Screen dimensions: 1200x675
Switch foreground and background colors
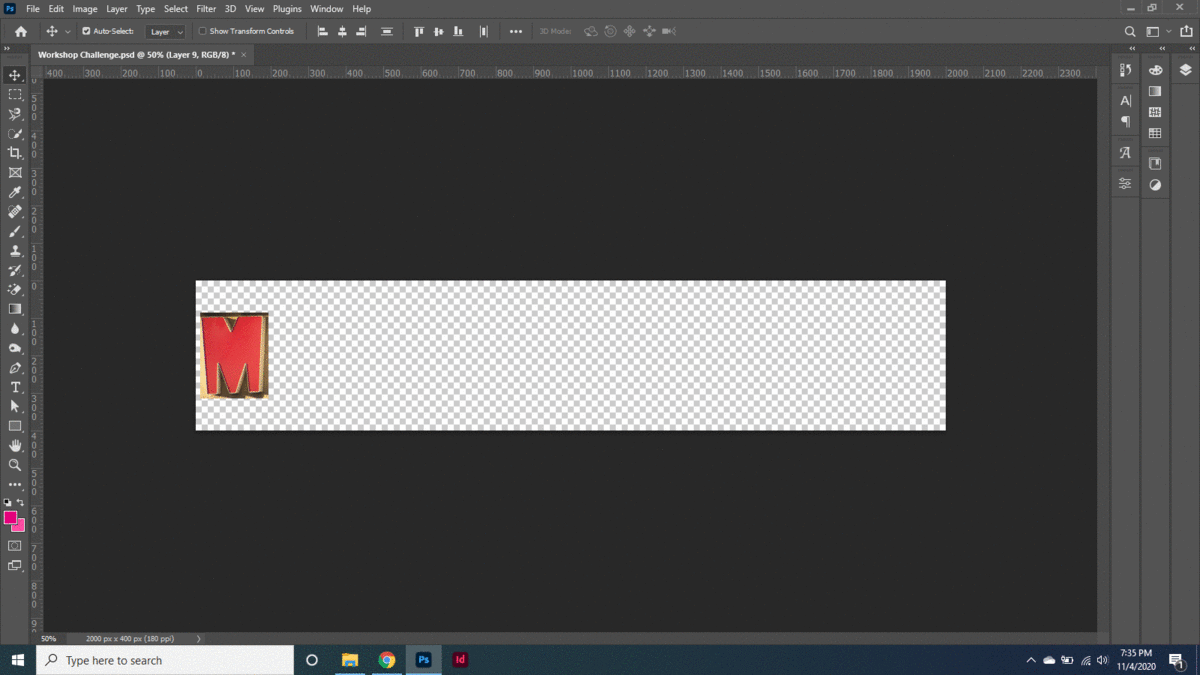20,503
